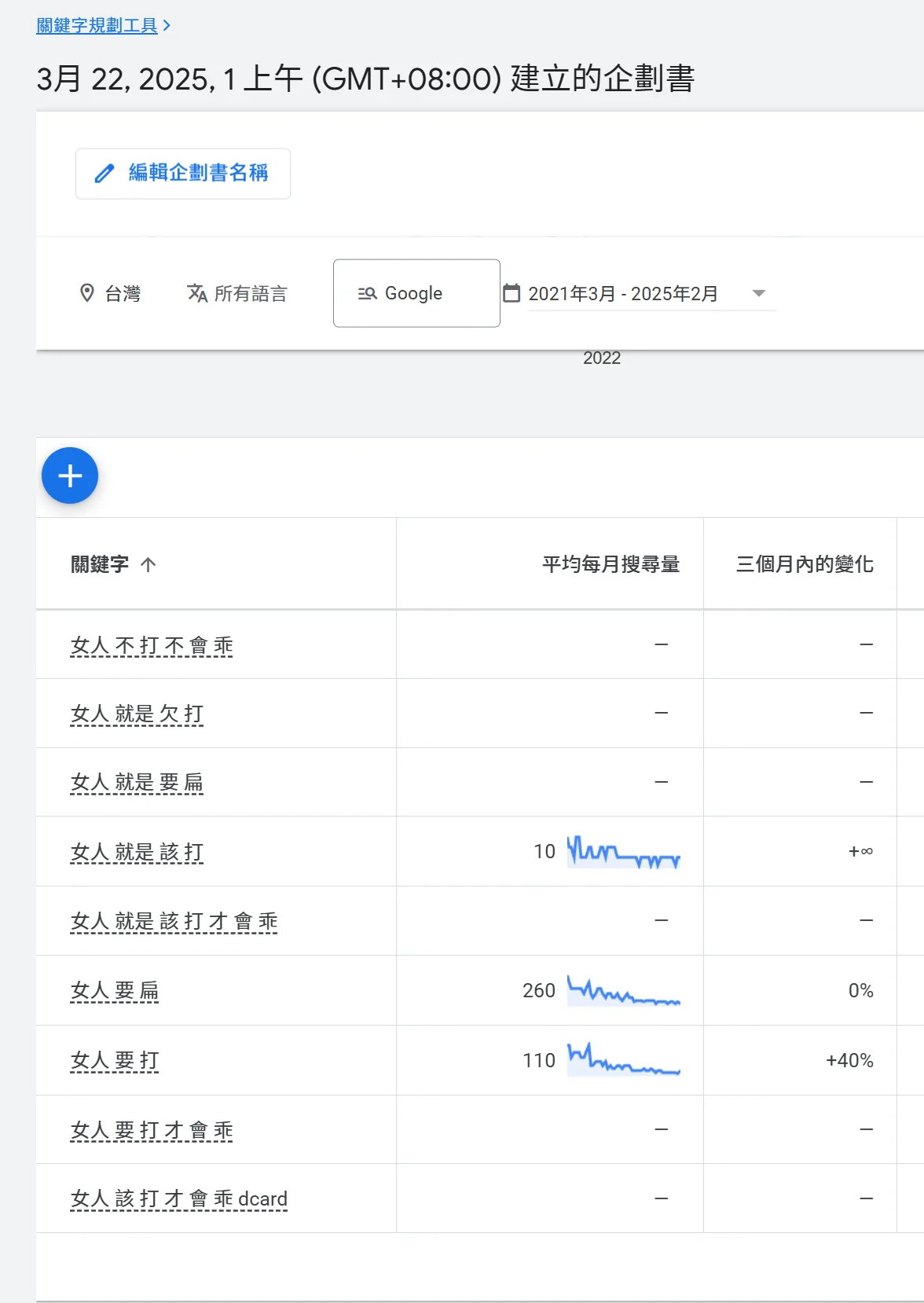924x1303 pixels.
Task: Open the 關鍵字規劃工具 breadcrumb link
Action: coord(97,26)
